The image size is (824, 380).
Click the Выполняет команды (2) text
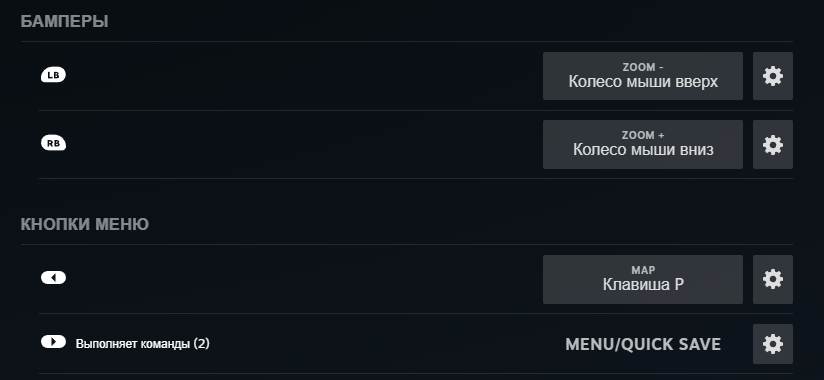coord(142,344)
